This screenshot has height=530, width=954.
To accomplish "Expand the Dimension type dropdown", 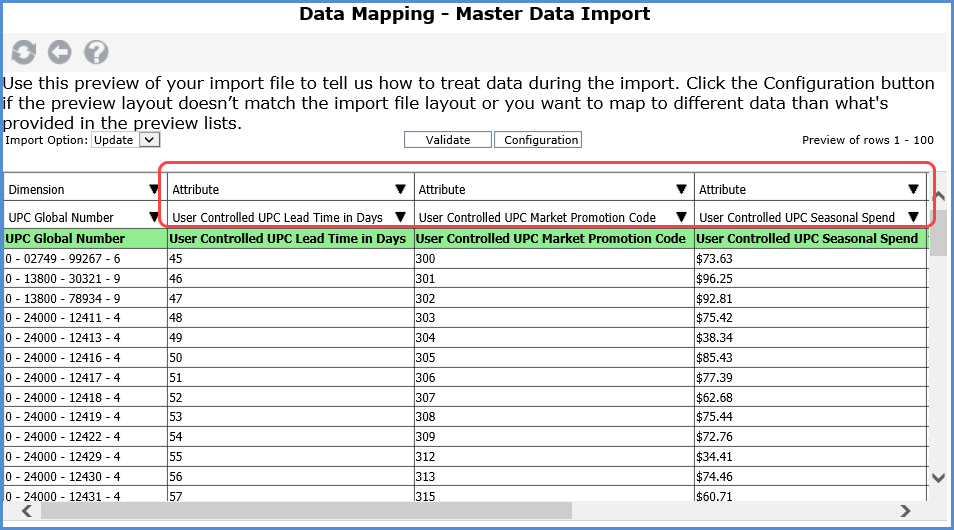I will coord(153,189).
